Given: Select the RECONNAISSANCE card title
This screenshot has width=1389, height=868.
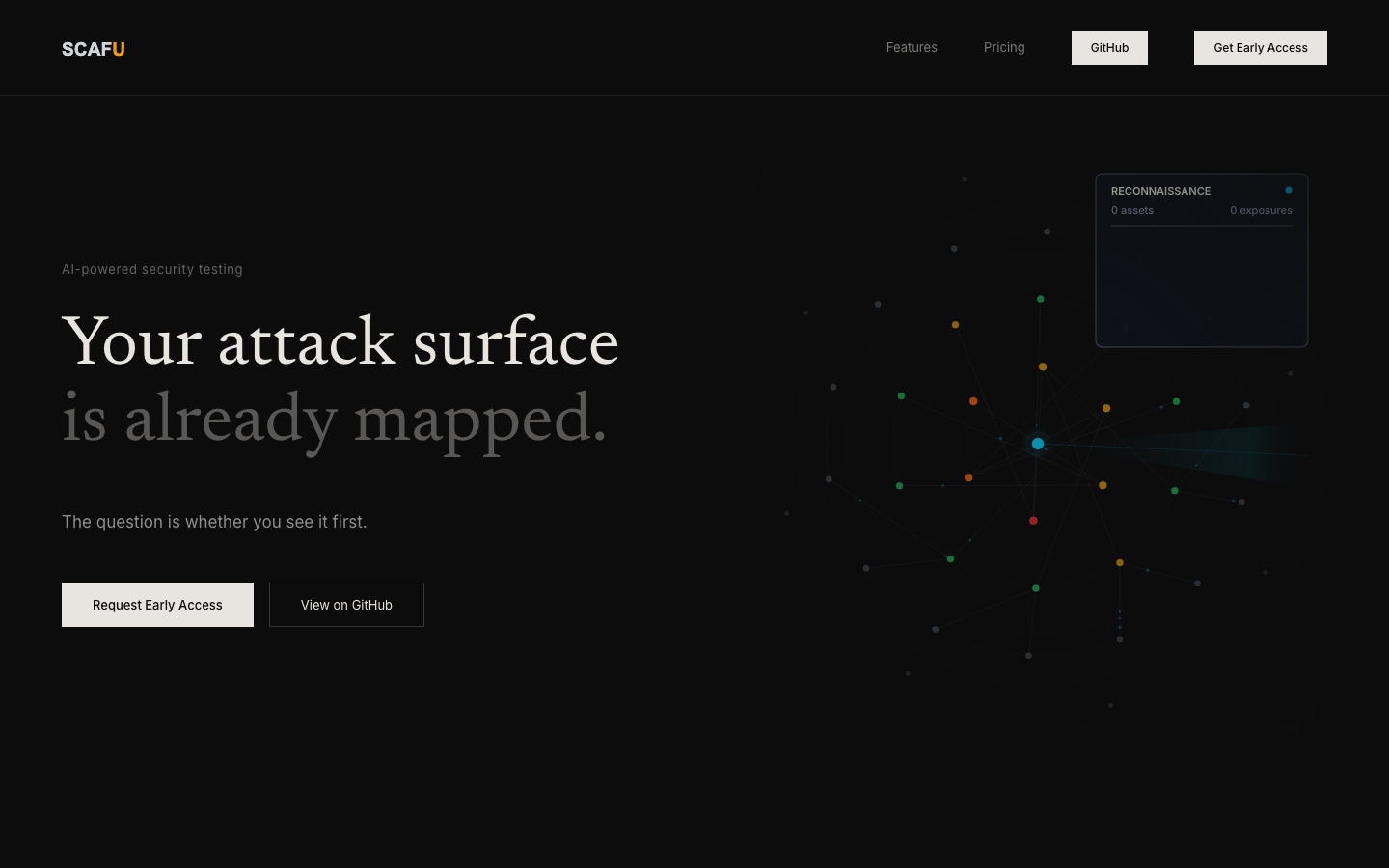Looking at the screenshot, I should click(x=1160, y=191).
